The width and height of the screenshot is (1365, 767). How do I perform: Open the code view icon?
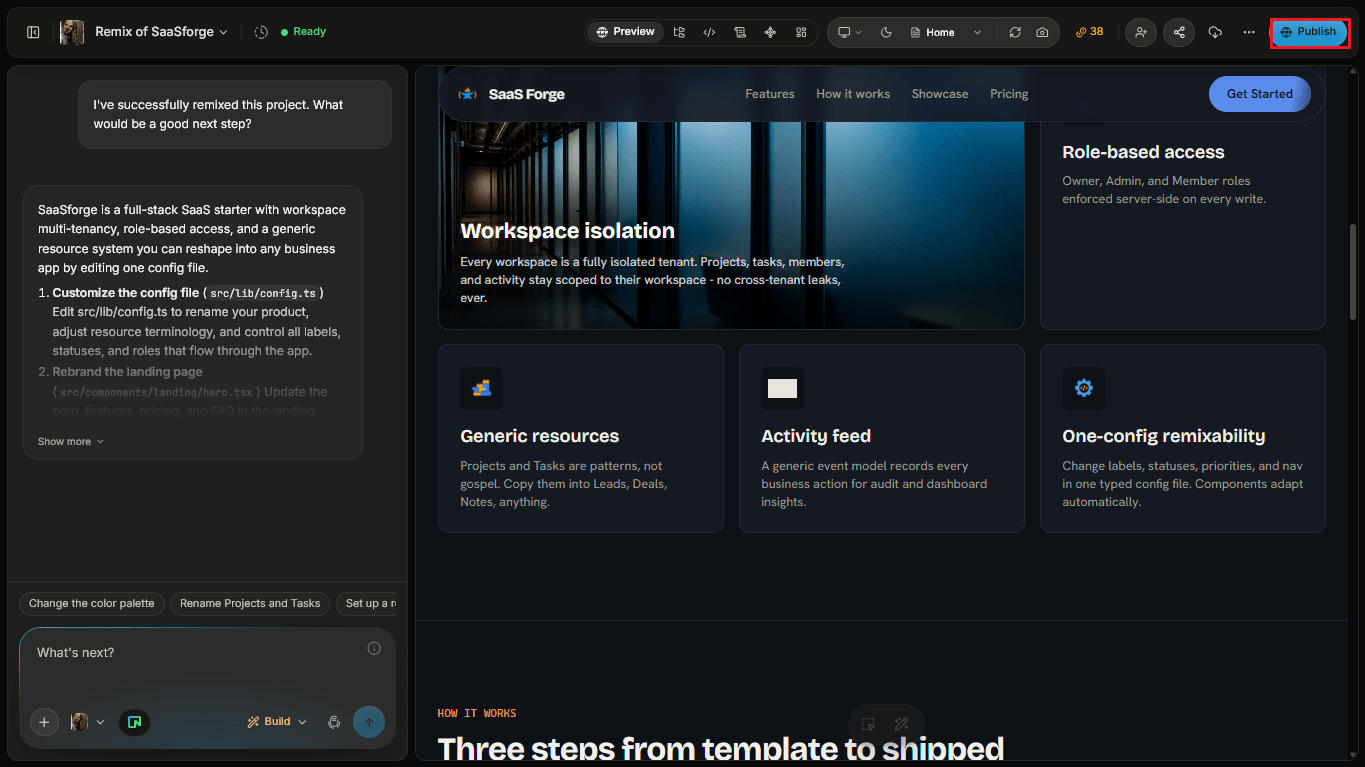[x=709, y=32]
